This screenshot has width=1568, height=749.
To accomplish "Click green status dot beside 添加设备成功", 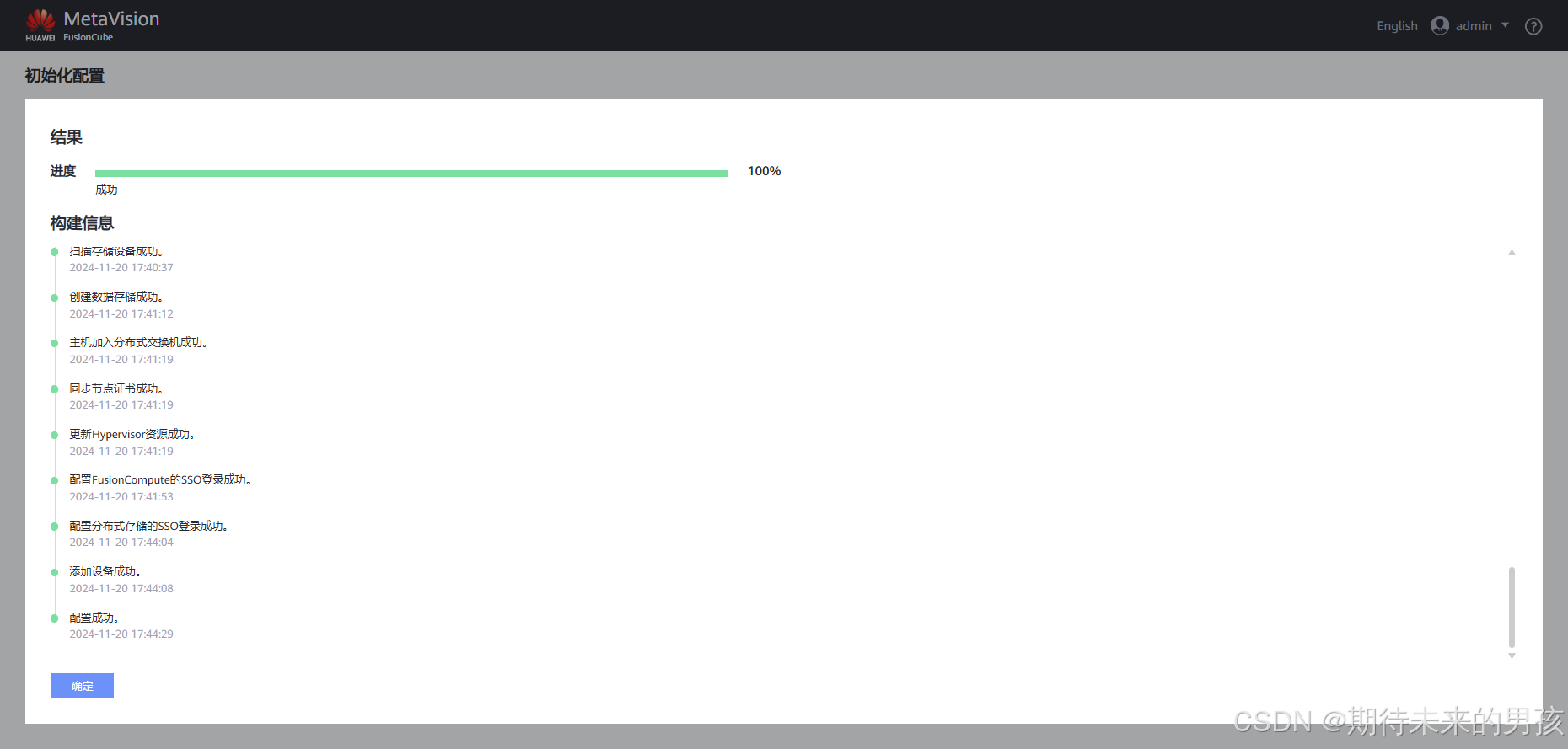I will 55,572.
